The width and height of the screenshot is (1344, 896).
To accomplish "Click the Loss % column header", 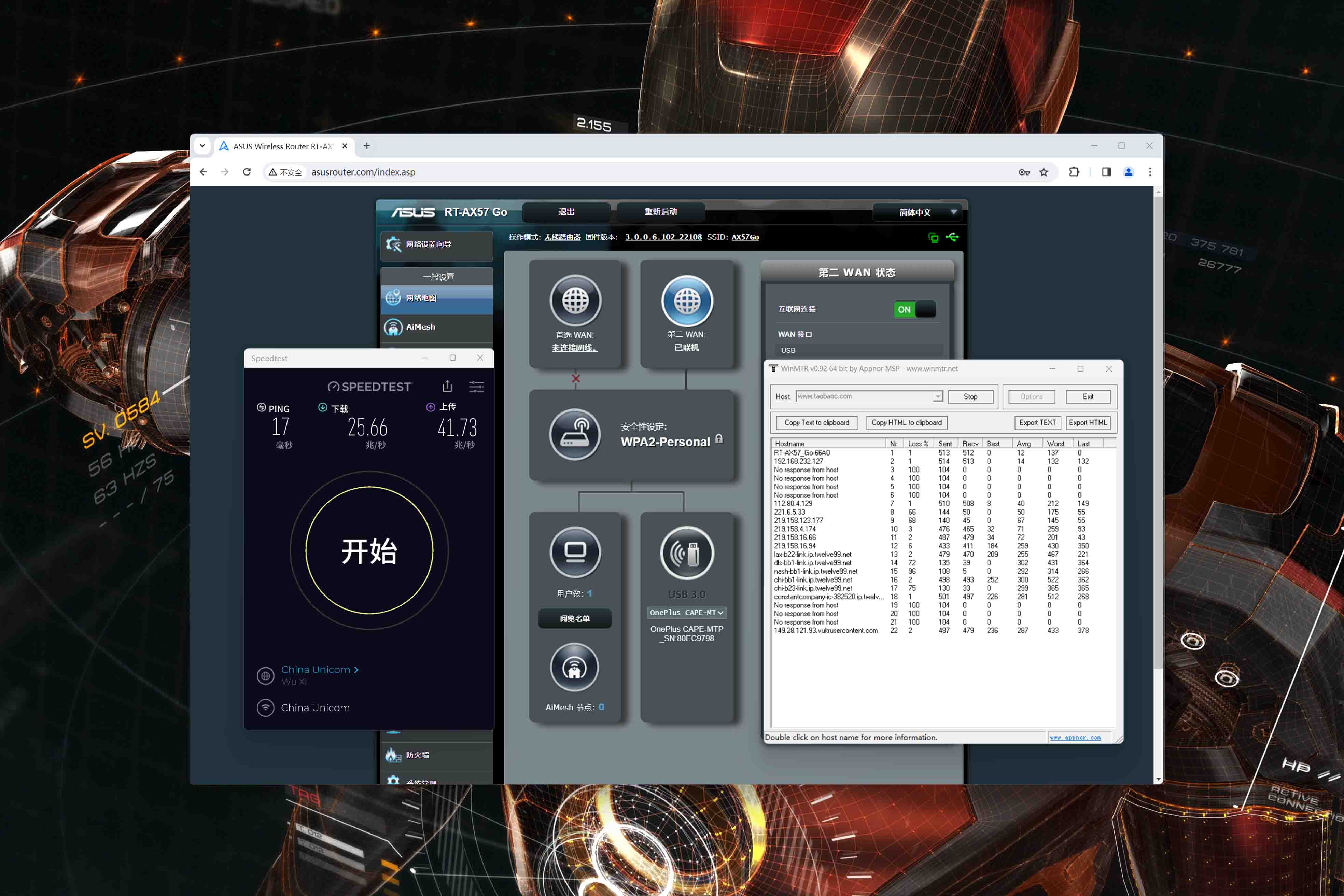I will click(x=919, y=444).
